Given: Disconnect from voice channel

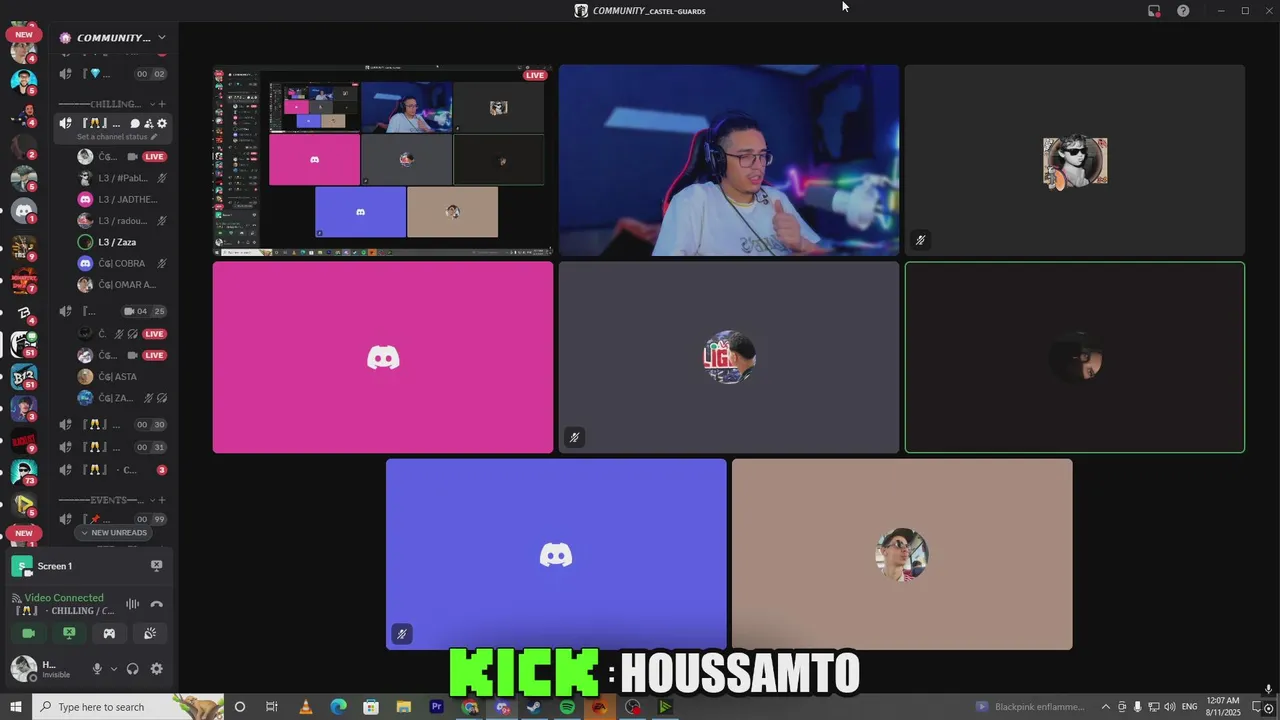Looking at the screenshot, I should point(156,604).
